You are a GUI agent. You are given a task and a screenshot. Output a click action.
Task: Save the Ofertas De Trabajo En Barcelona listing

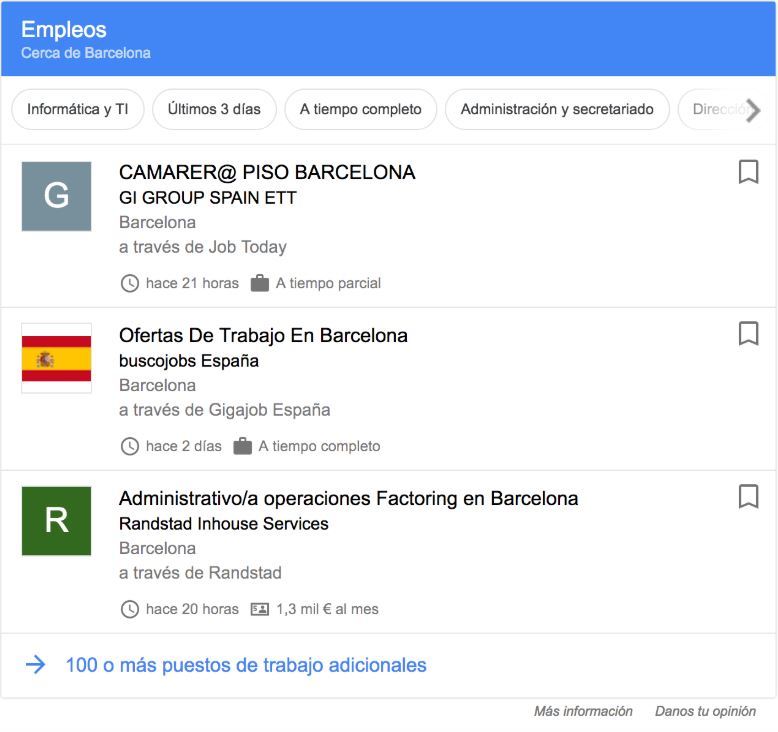[x=748, y=333]
